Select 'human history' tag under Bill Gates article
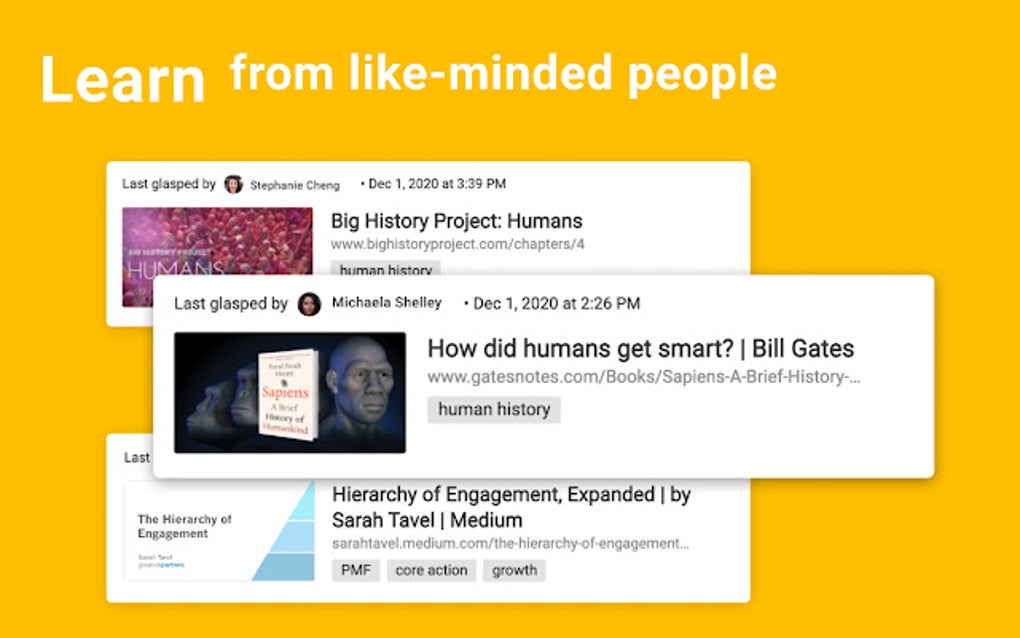Viewport: 1020px width, 638px height. (494, 410)
